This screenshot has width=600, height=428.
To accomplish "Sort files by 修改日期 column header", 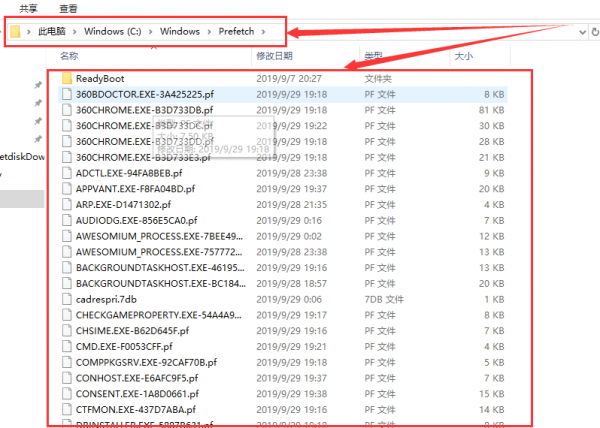I will (274, 56).
